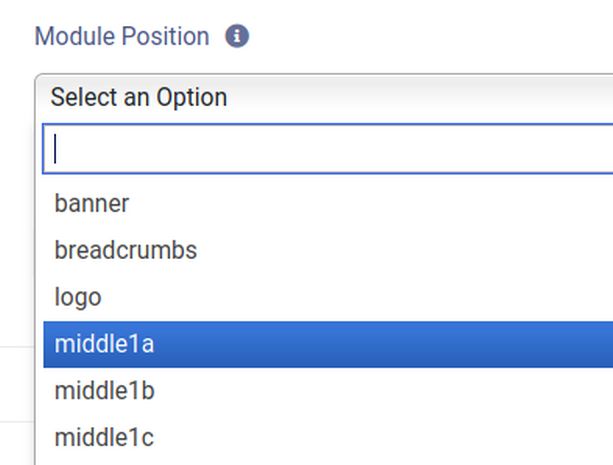Screen dimensions: 613x465
Task: Click the circular information icon
Action: tap(237, 36)
